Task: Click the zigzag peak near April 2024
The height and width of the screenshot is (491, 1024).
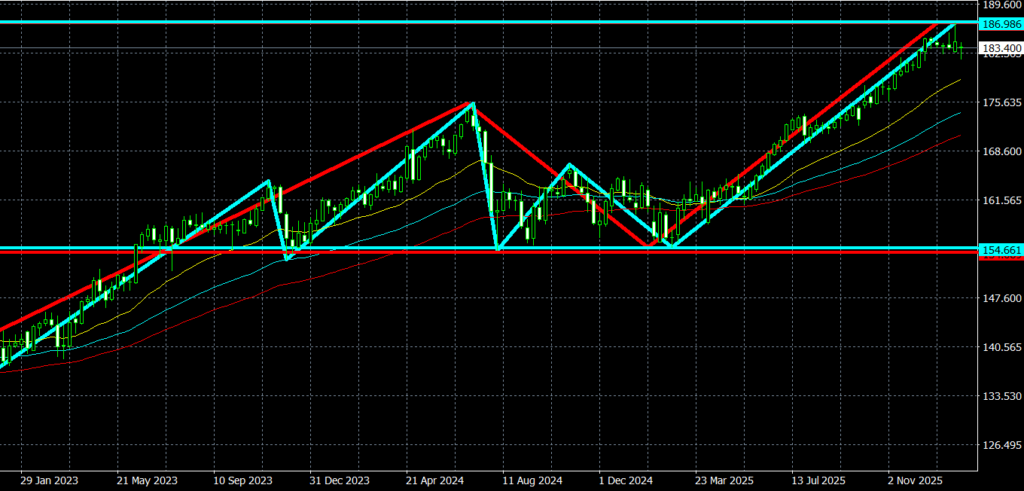Action: point(472,103)
